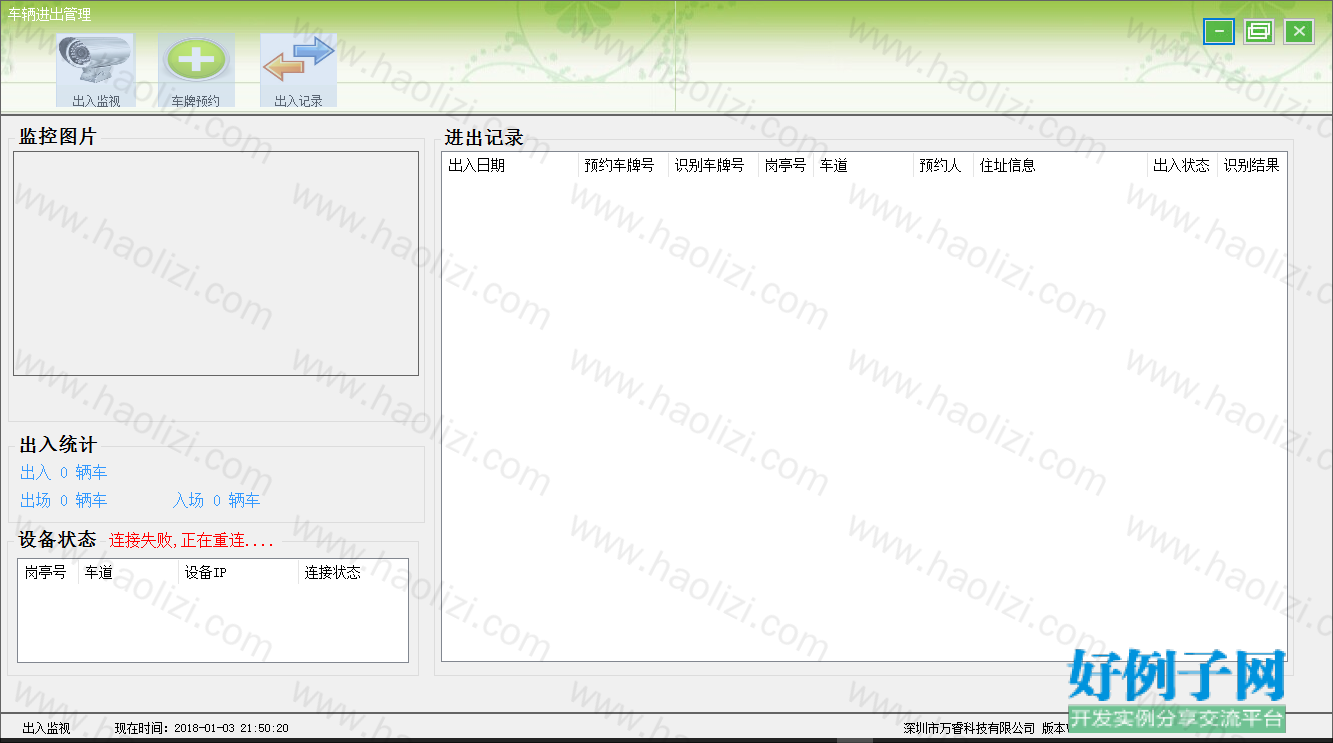Screen dimensions: 1333x743
Task: Click the 入场 0 辆车 statistic
Action: point(217,501)
